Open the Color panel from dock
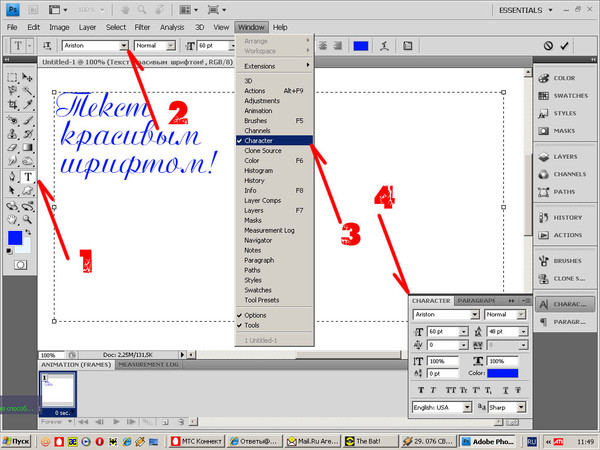The image size is (600, 450). 557,78
